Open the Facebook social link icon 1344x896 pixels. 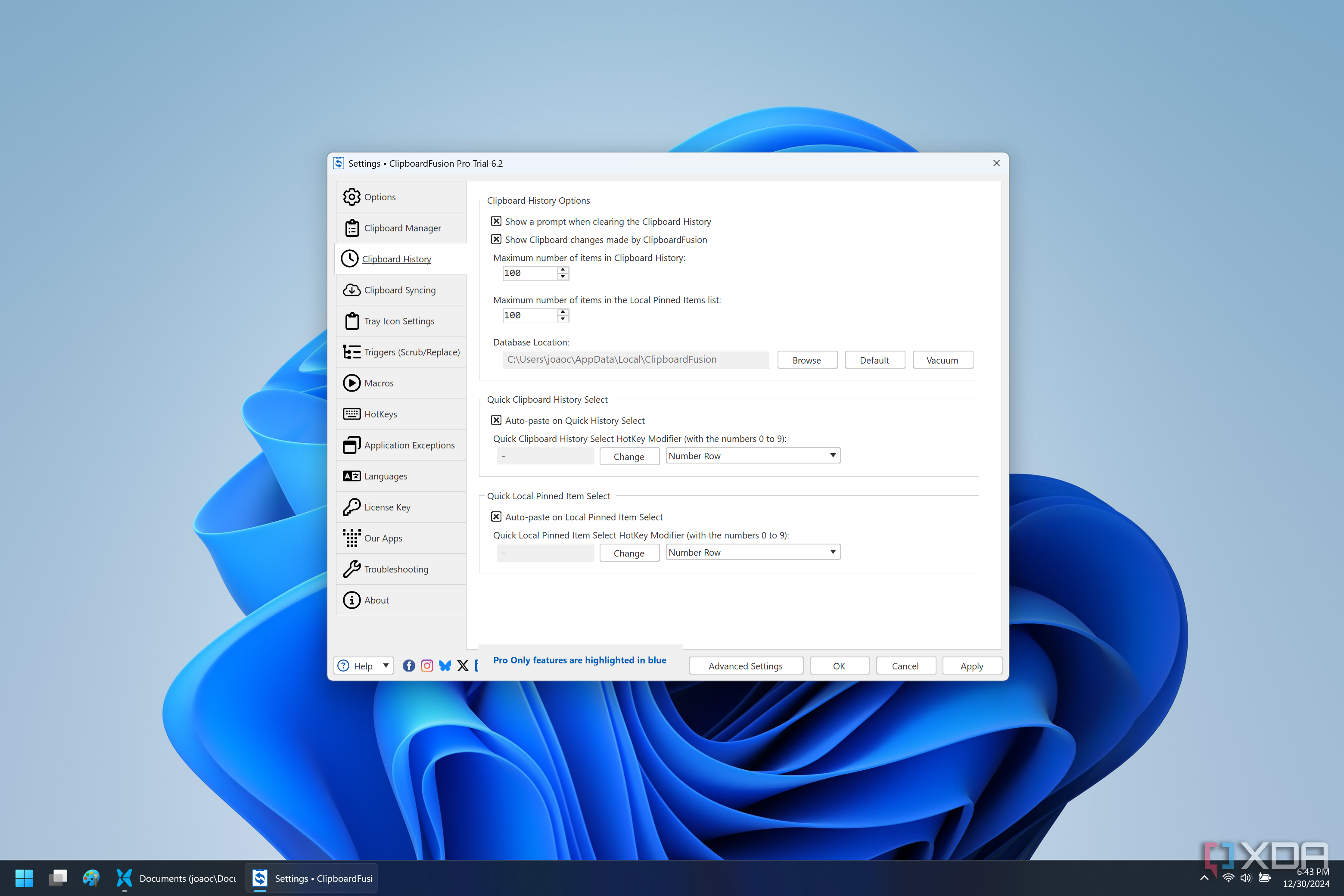[x=408, y=666]
